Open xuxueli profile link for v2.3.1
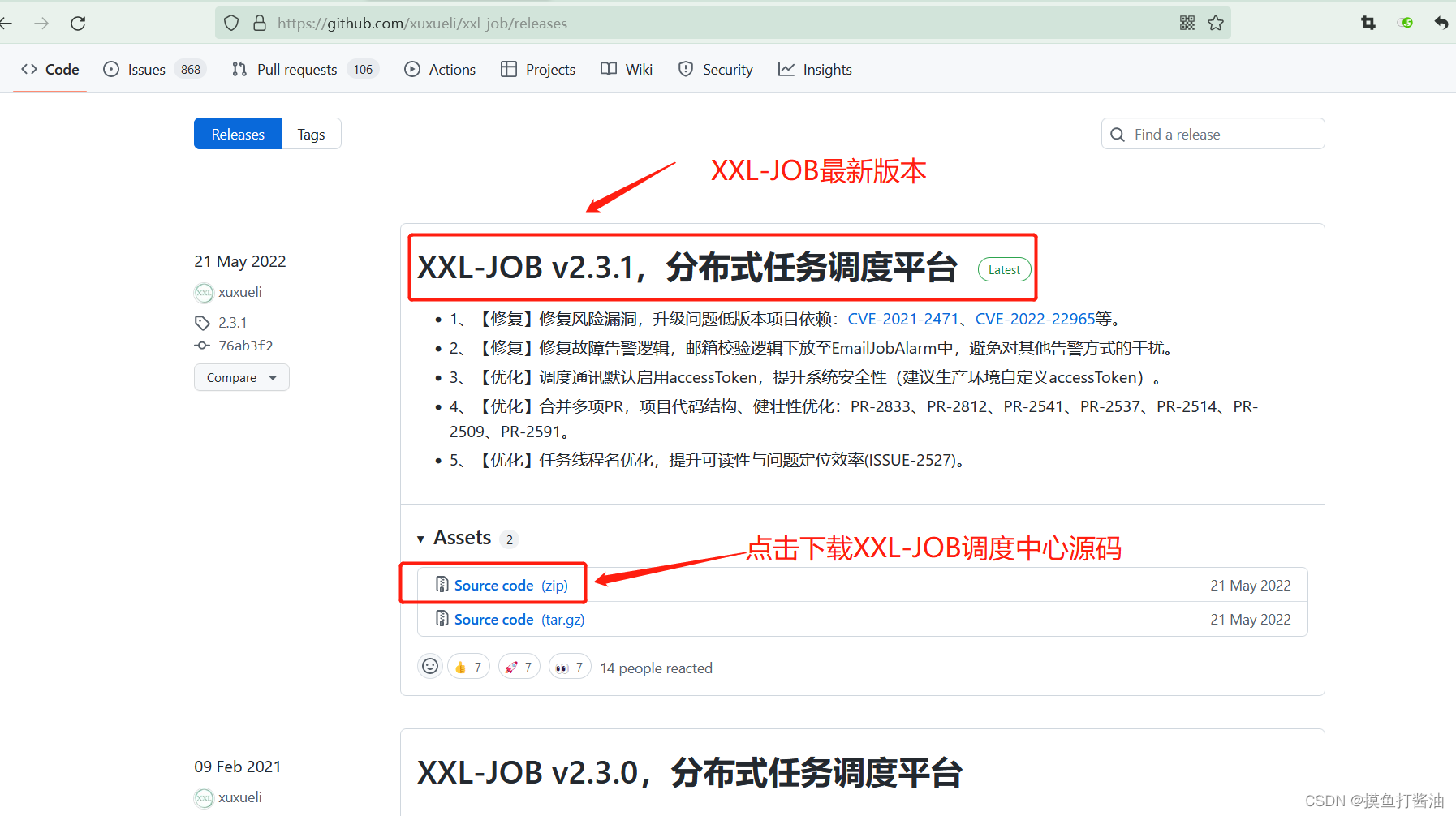 (x=240, y=292)
